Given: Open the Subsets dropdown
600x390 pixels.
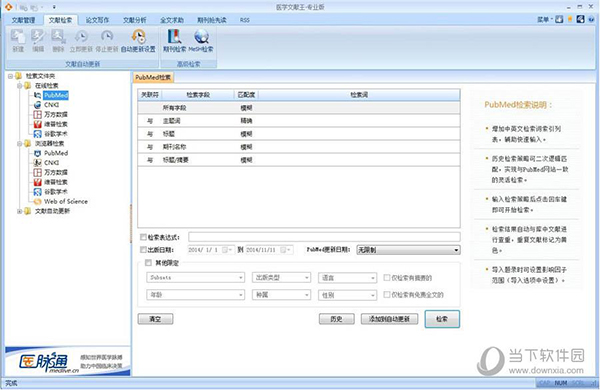Looking at the screenshot, I should [195, 277].
